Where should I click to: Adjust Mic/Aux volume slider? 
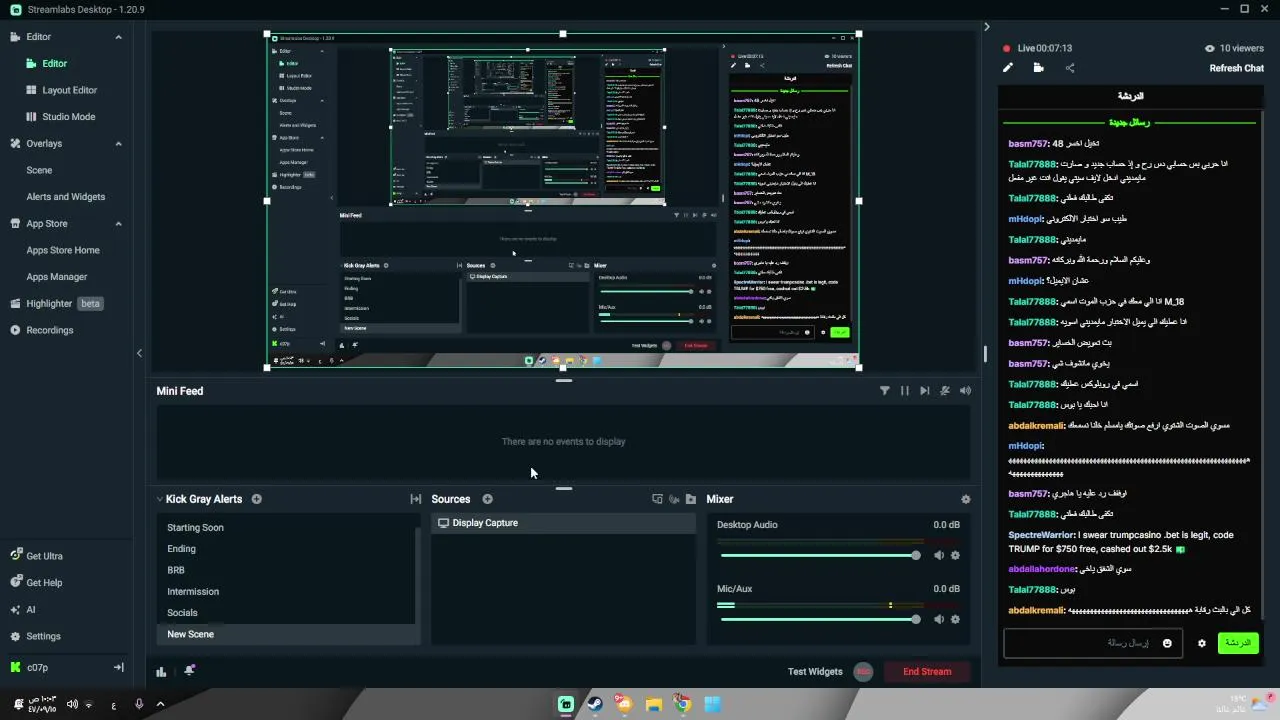click(818, 619)
